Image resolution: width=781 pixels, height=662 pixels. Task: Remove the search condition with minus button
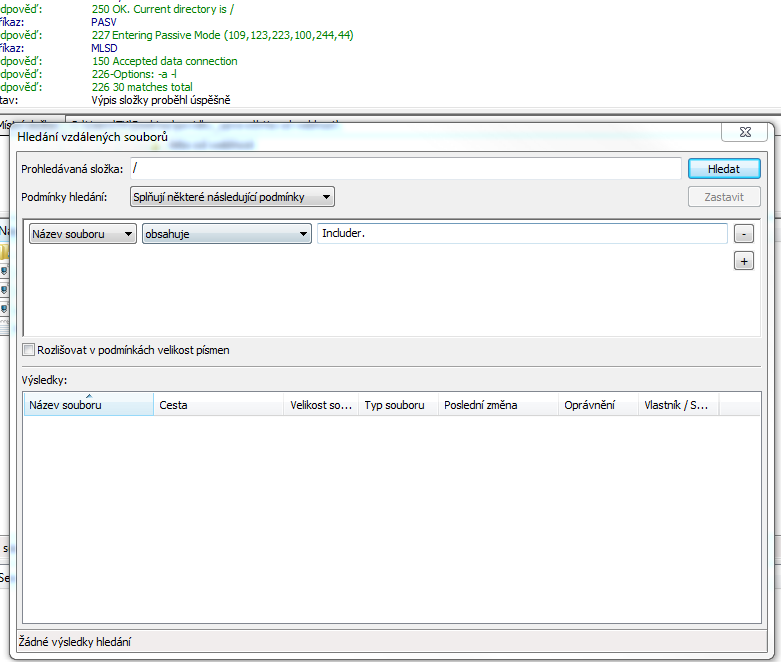point(743,234)
